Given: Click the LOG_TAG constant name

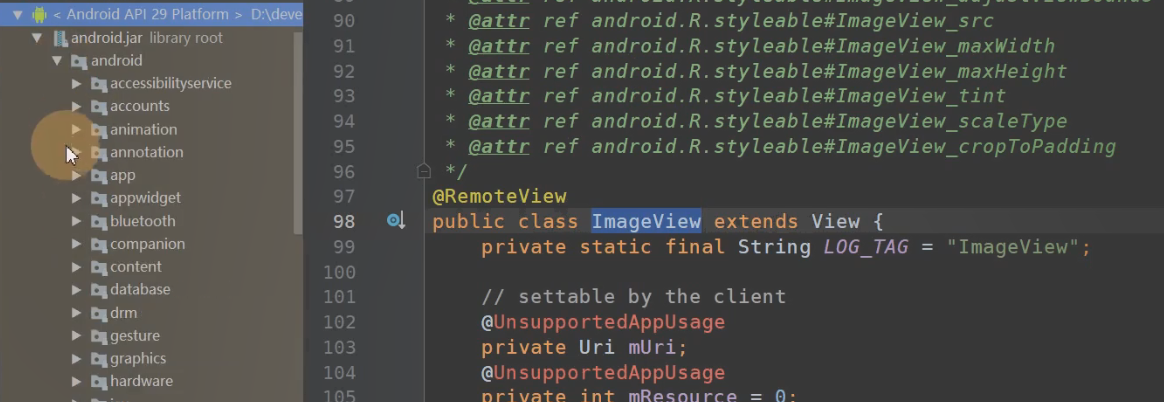Looking at the screenshot, I should point(866,247).
